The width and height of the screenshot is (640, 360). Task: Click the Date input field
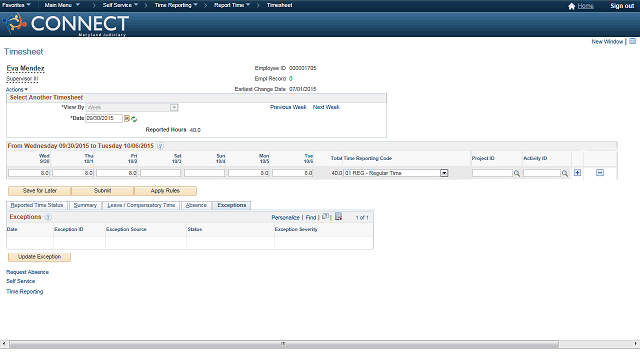[x=104, y=118]
